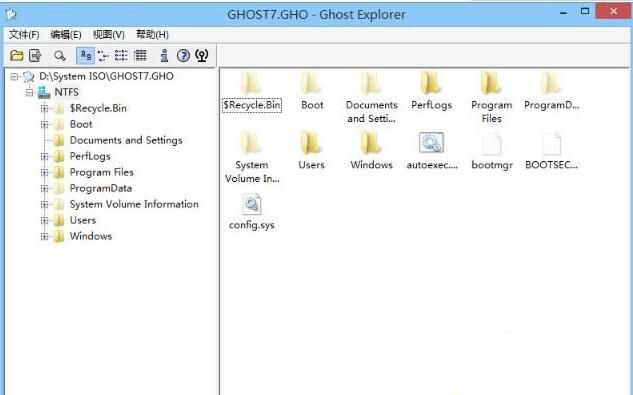Select Program Files in the folder tree
The width and height of the screenshot is (633, 395).
[102, 172]
